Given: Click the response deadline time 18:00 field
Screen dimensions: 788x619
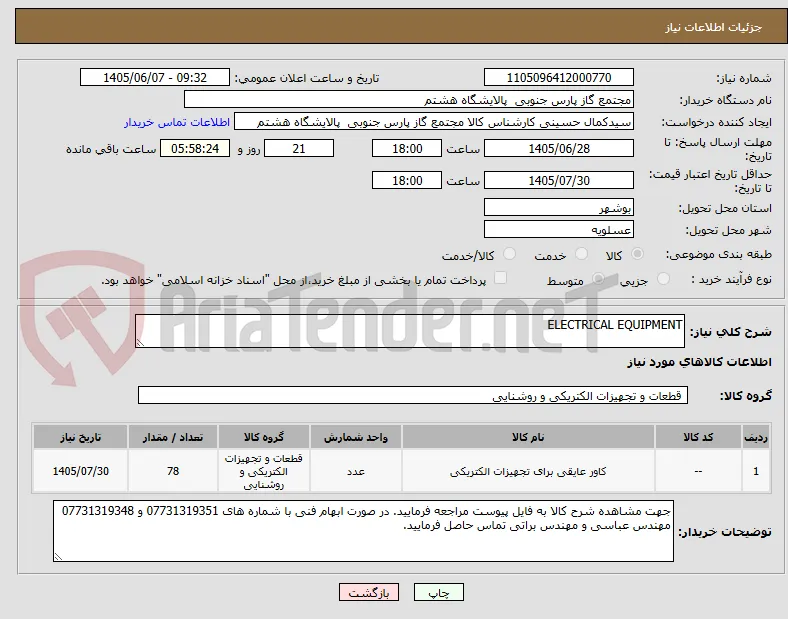Looking at the screenshot, I should (407, 148).
